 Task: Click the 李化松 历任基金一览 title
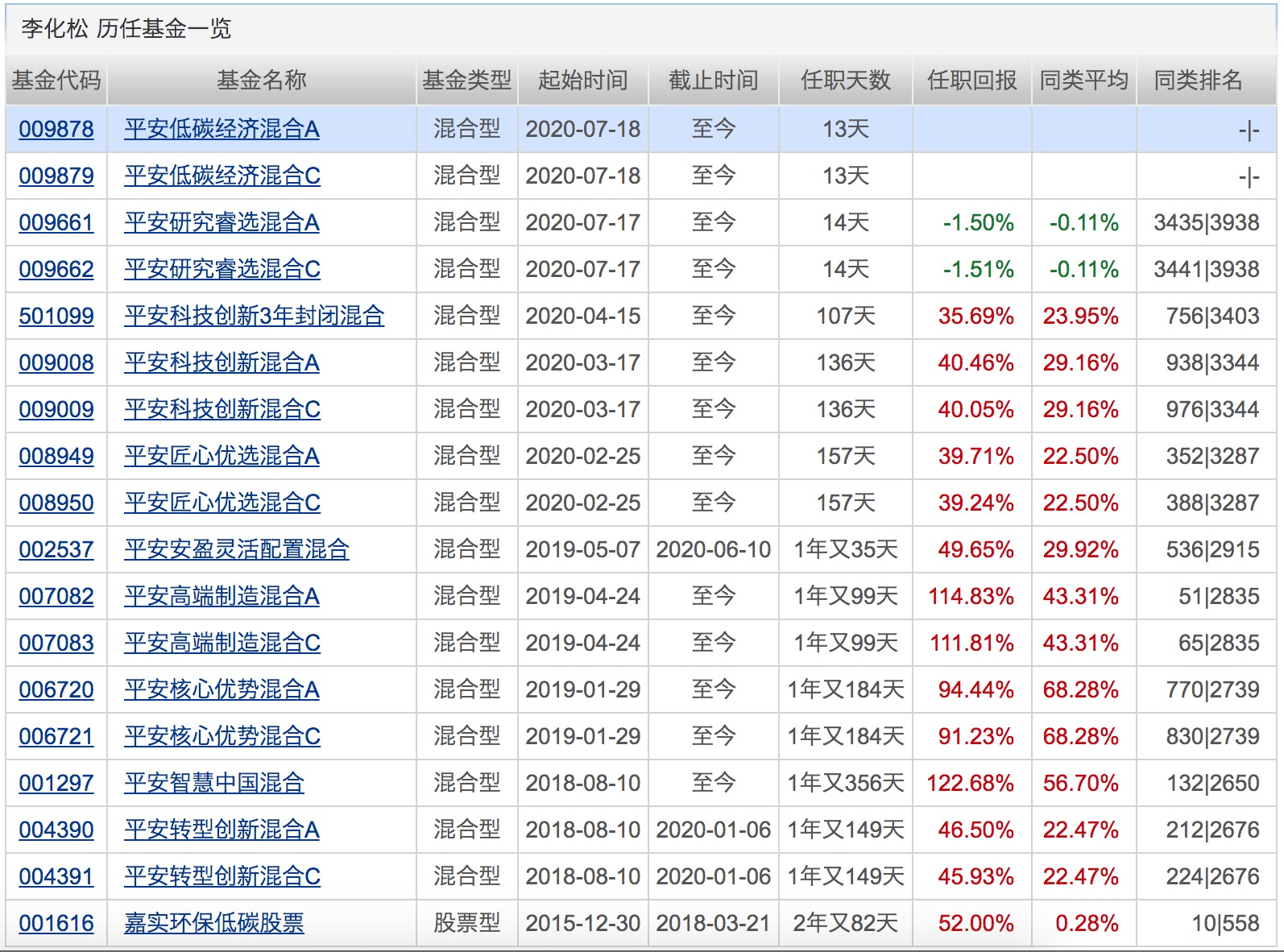pyautogui.click(x=126, y=29)
